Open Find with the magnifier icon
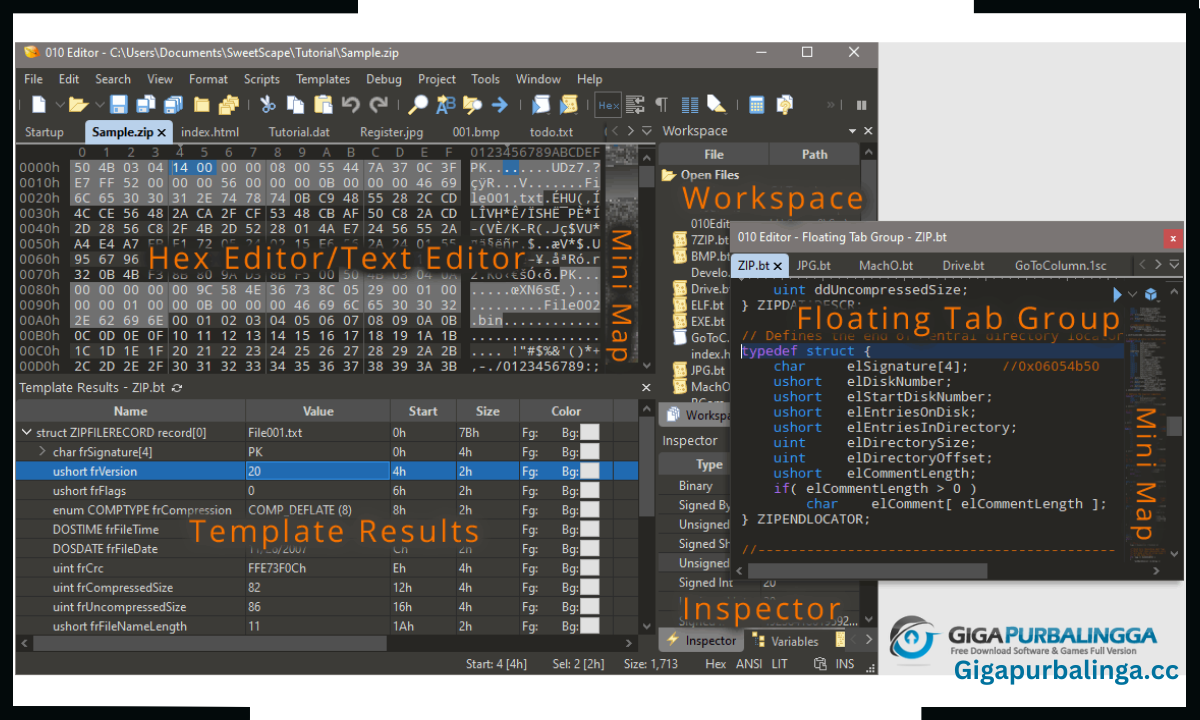Image resolution: width=1200 pixels, height=720 pixels. click(419, 104)
